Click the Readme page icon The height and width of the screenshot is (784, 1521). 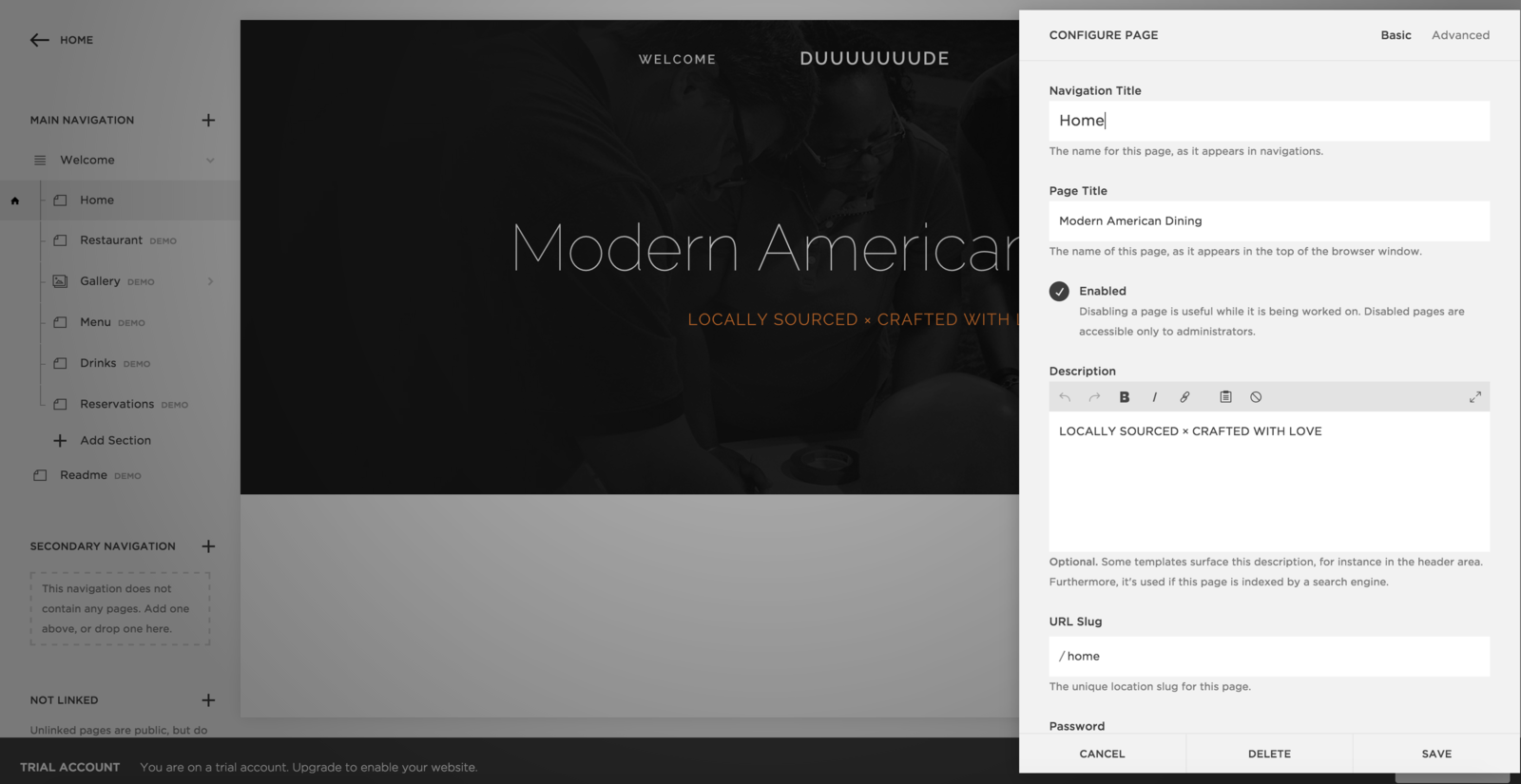[40, 475]
